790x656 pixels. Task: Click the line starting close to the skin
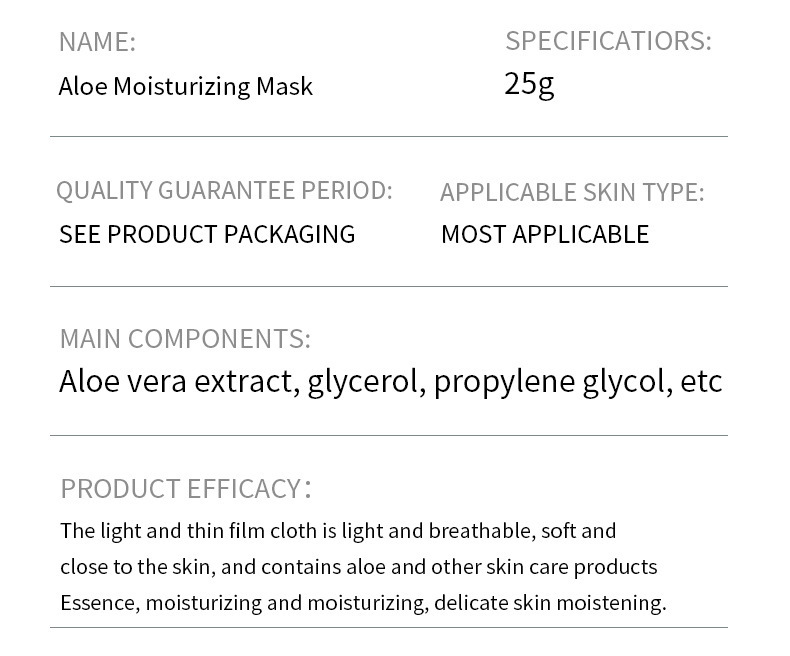coord(358,567)
